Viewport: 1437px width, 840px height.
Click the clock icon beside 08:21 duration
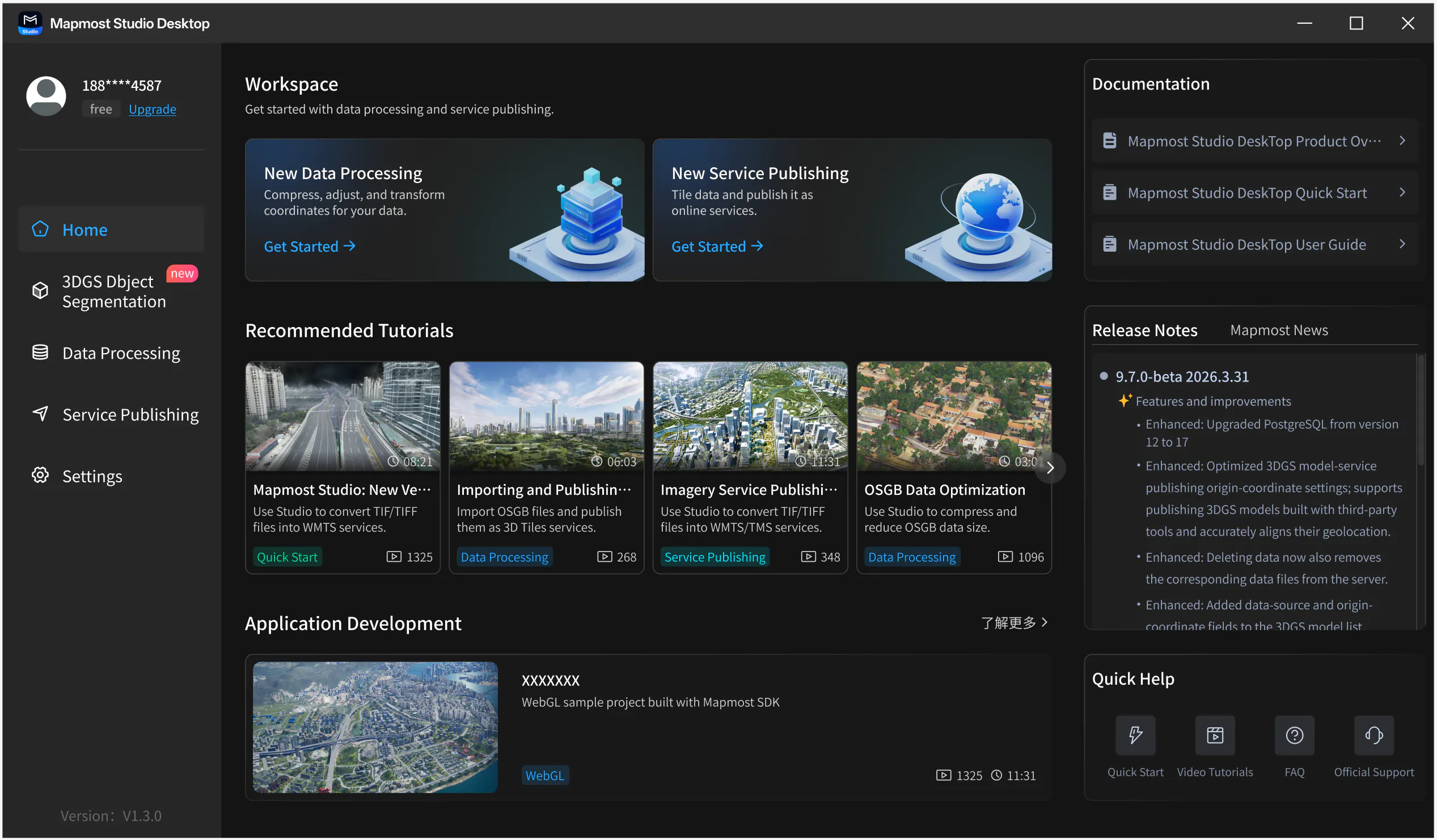pos(394,461)
